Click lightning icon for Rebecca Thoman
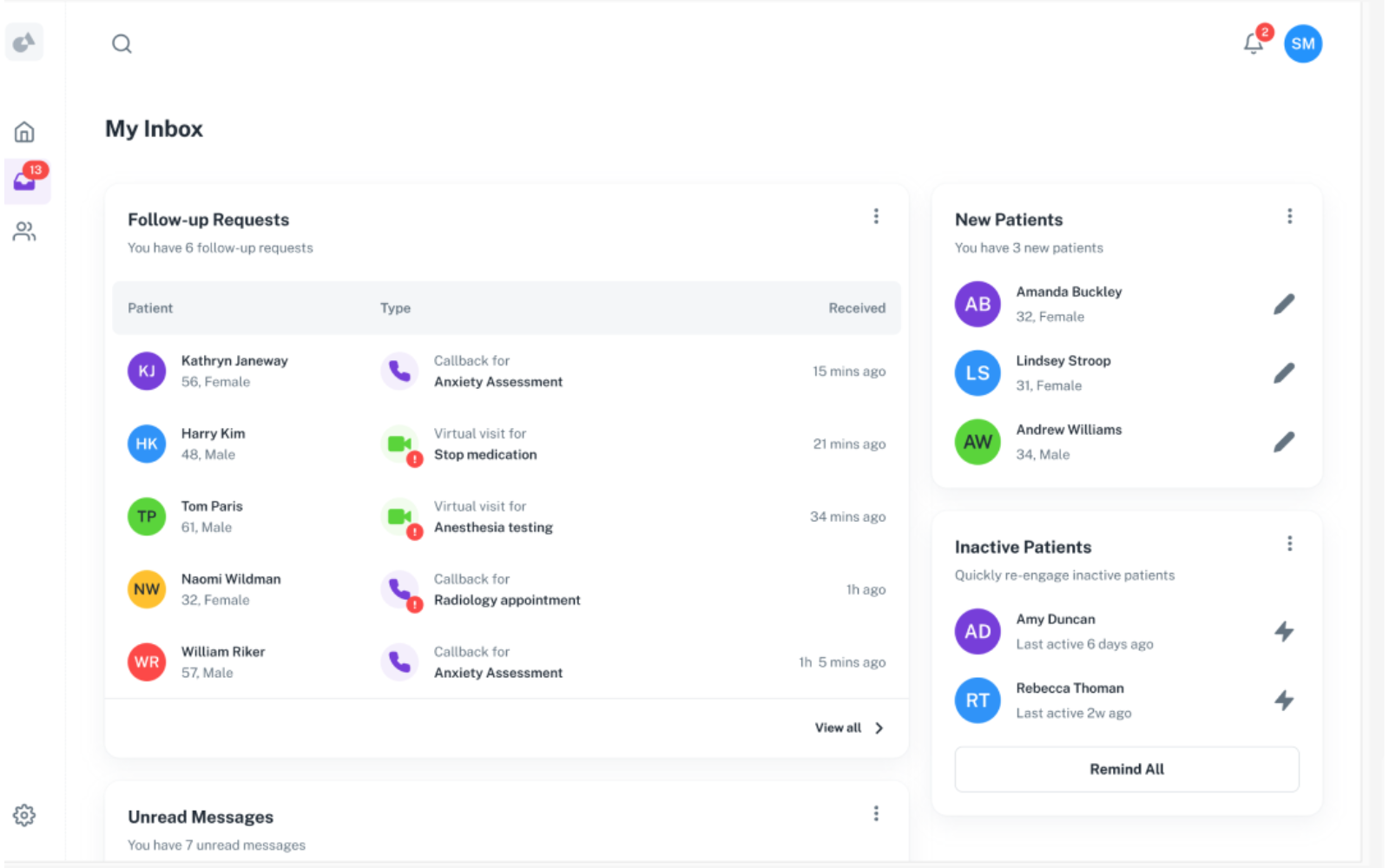This screenshot has width=1389, height=868. pos(1284,700)
